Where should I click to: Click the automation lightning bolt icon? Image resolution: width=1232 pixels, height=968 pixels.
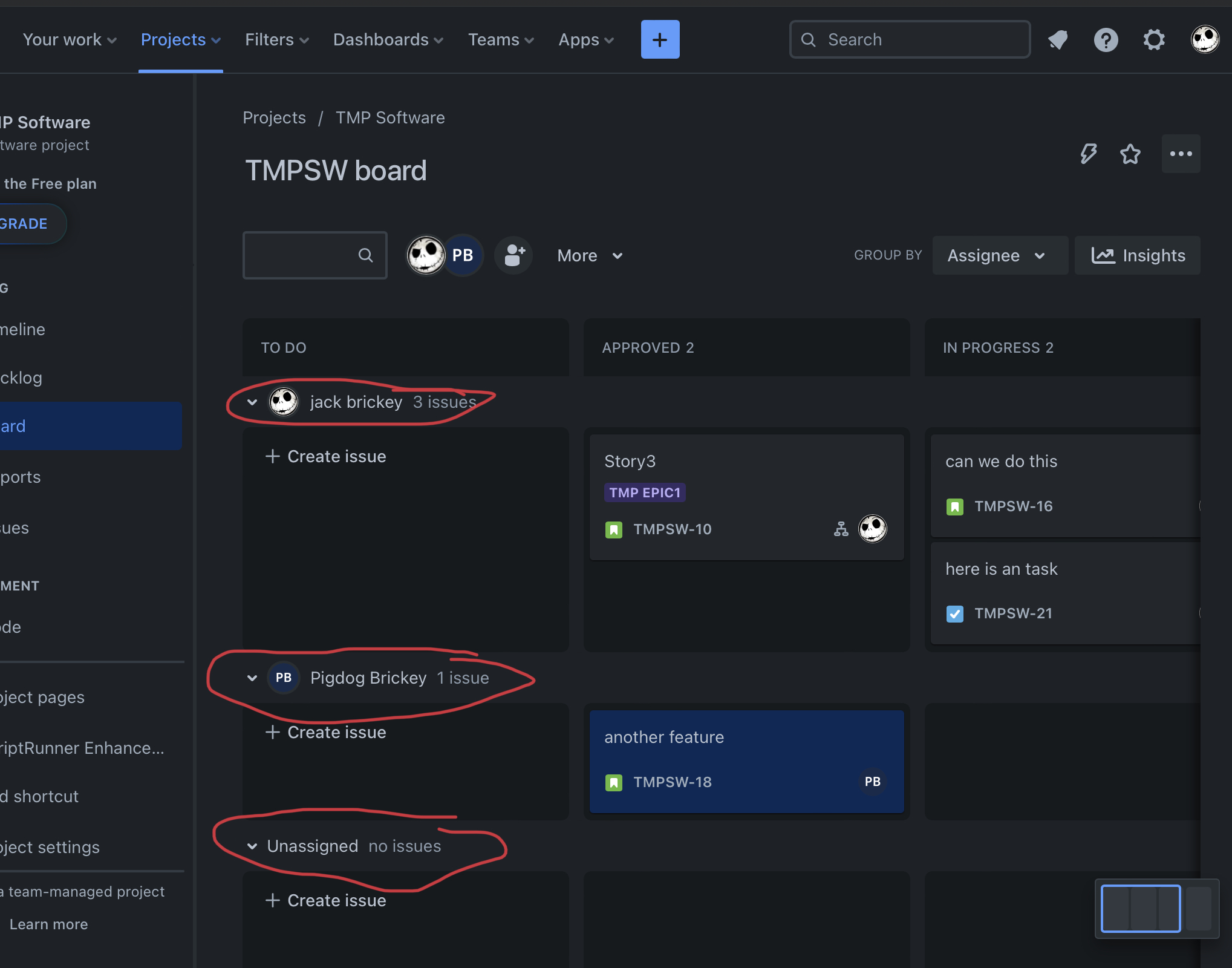(x=1089, y=154)
